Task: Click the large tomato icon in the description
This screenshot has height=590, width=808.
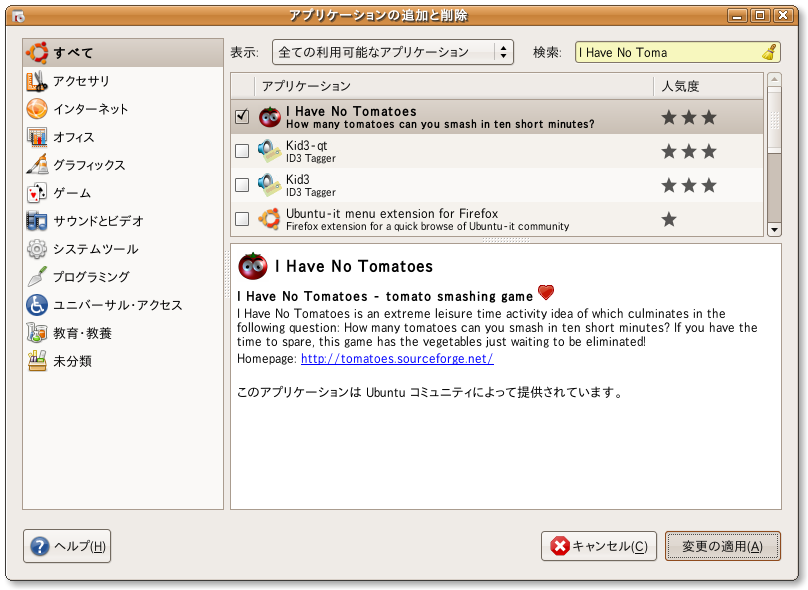Action: coord(253,266)
